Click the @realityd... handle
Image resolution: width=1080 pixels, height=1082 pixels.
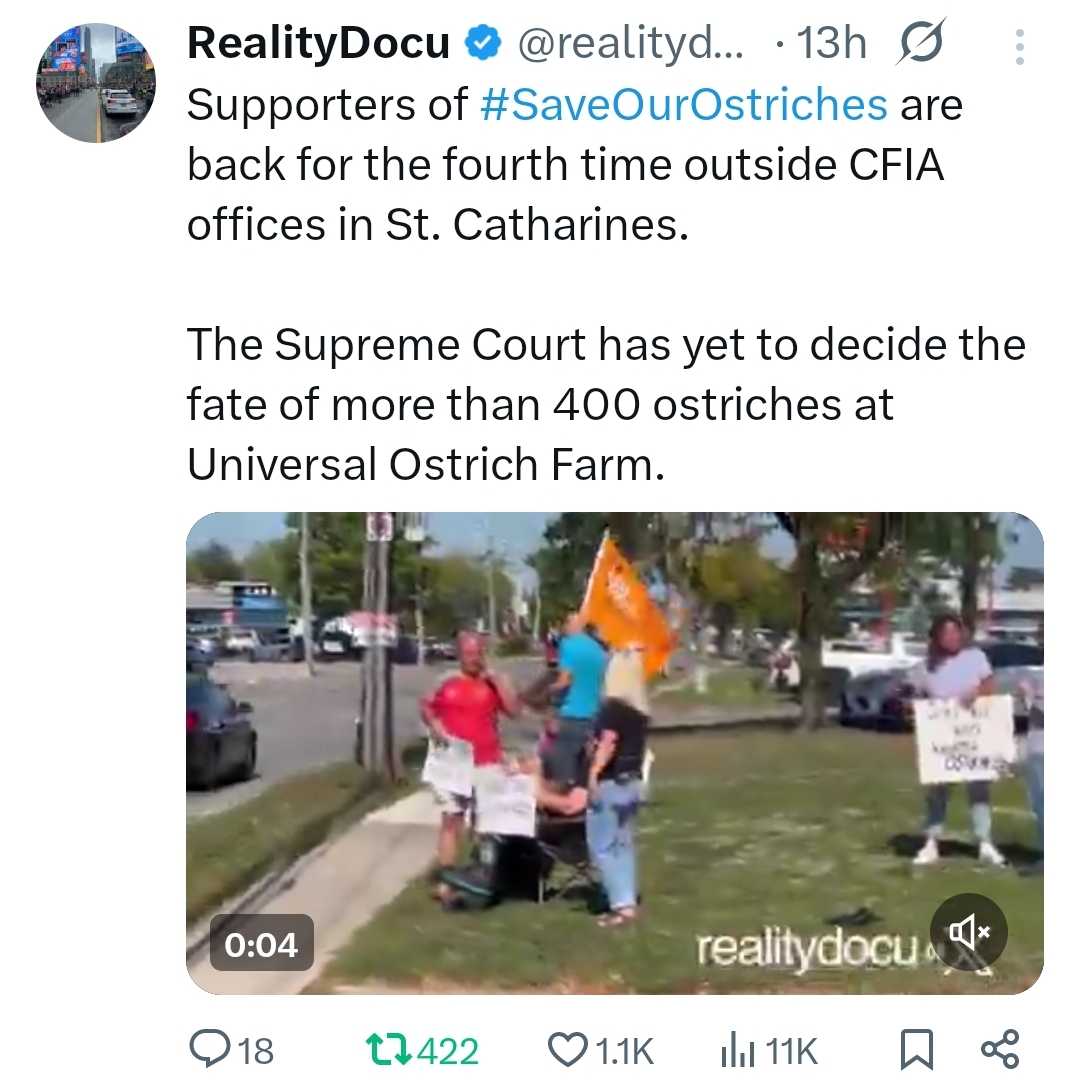[630, 43]
